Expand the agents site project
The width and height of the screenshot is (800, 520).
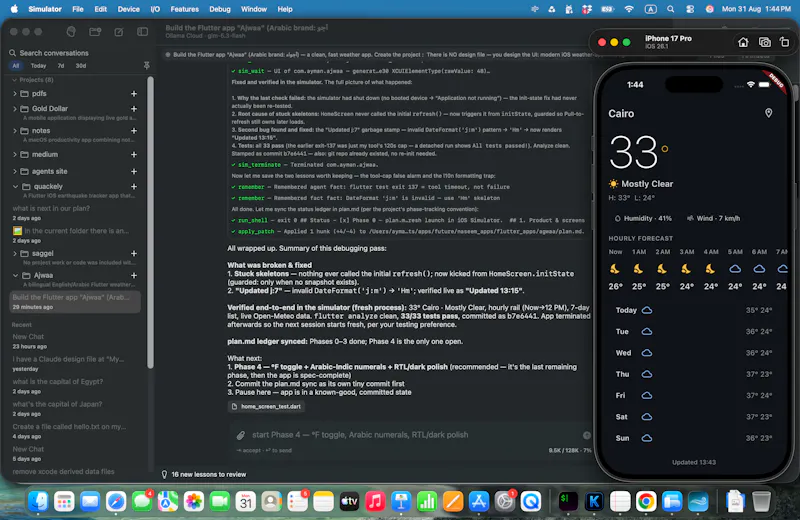pyautogui.click(x=15, y=171)
